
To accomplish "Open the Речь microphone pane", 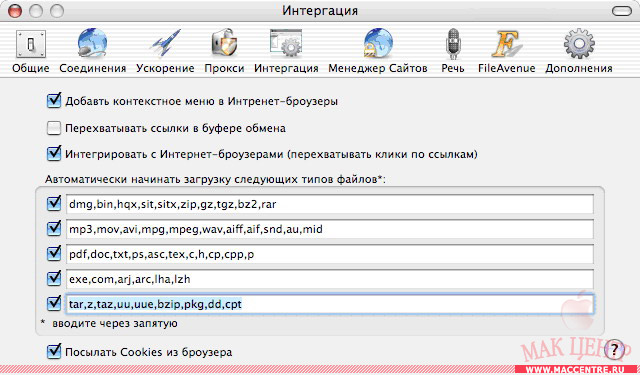I will tap(453, 51).
